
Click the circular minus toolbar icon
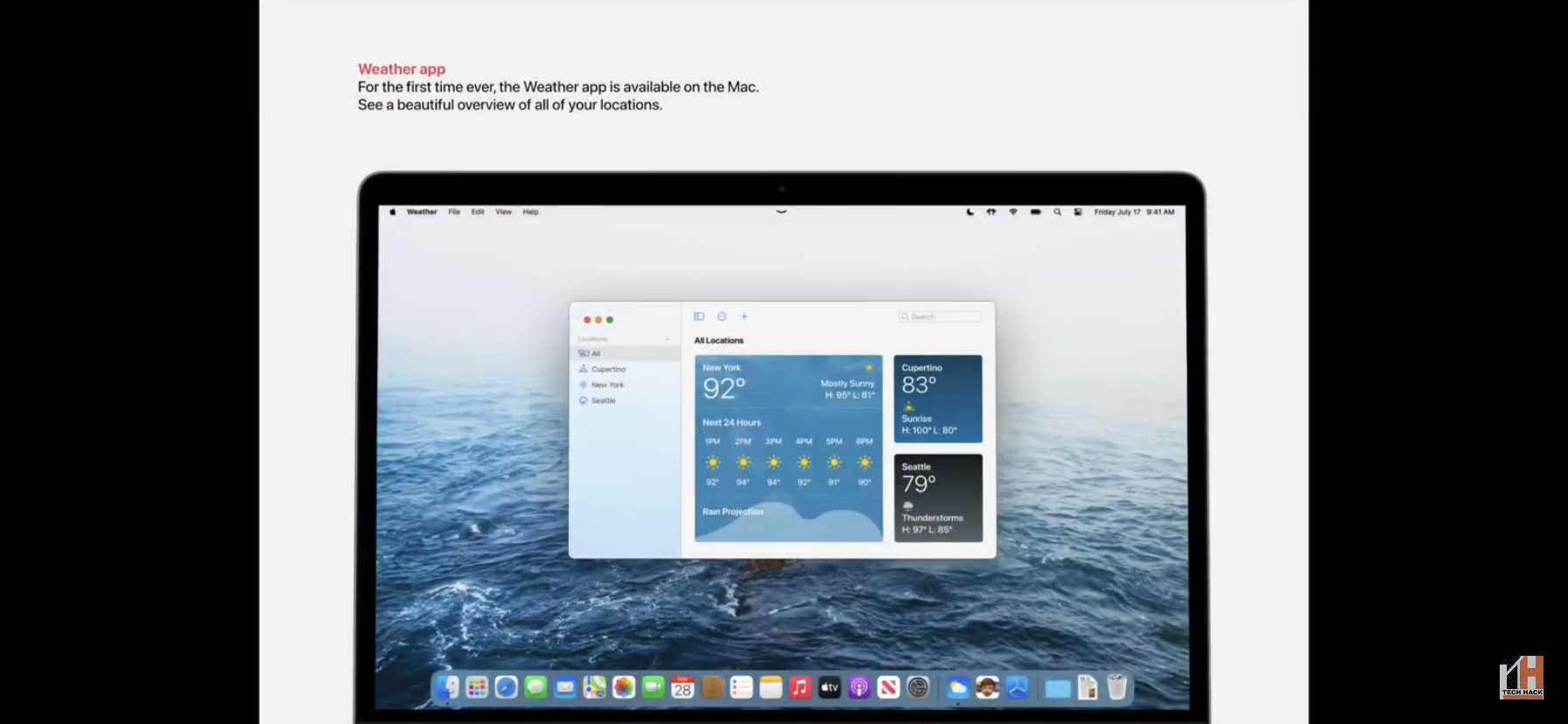pyautogui.click(x=722, y=317)
